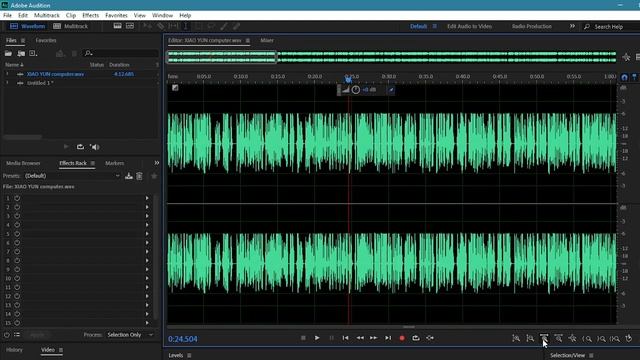
Task: Zoom to selection icon
Action: click(x=615, y=338)
